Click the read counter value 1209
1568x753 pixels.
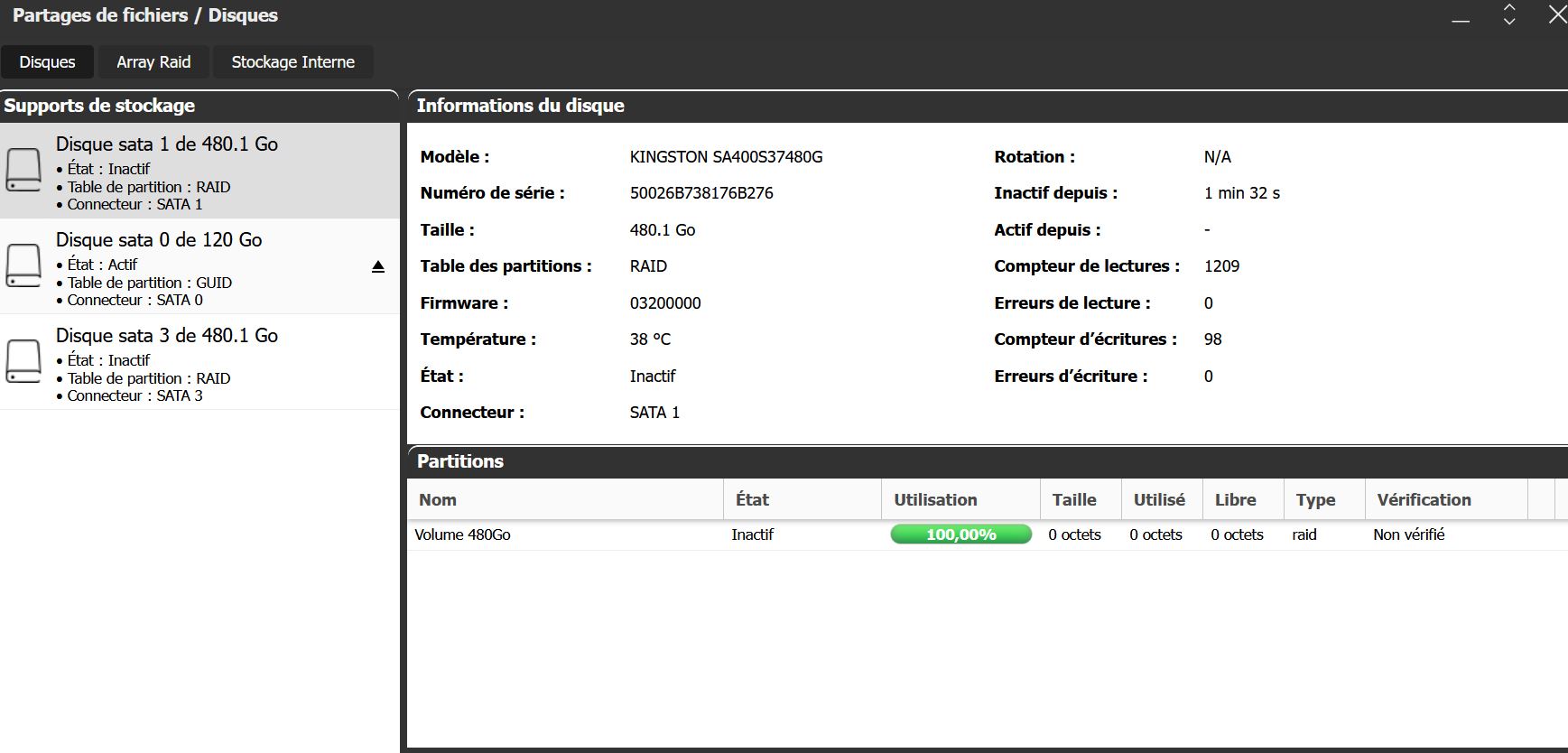[1221, 266]
